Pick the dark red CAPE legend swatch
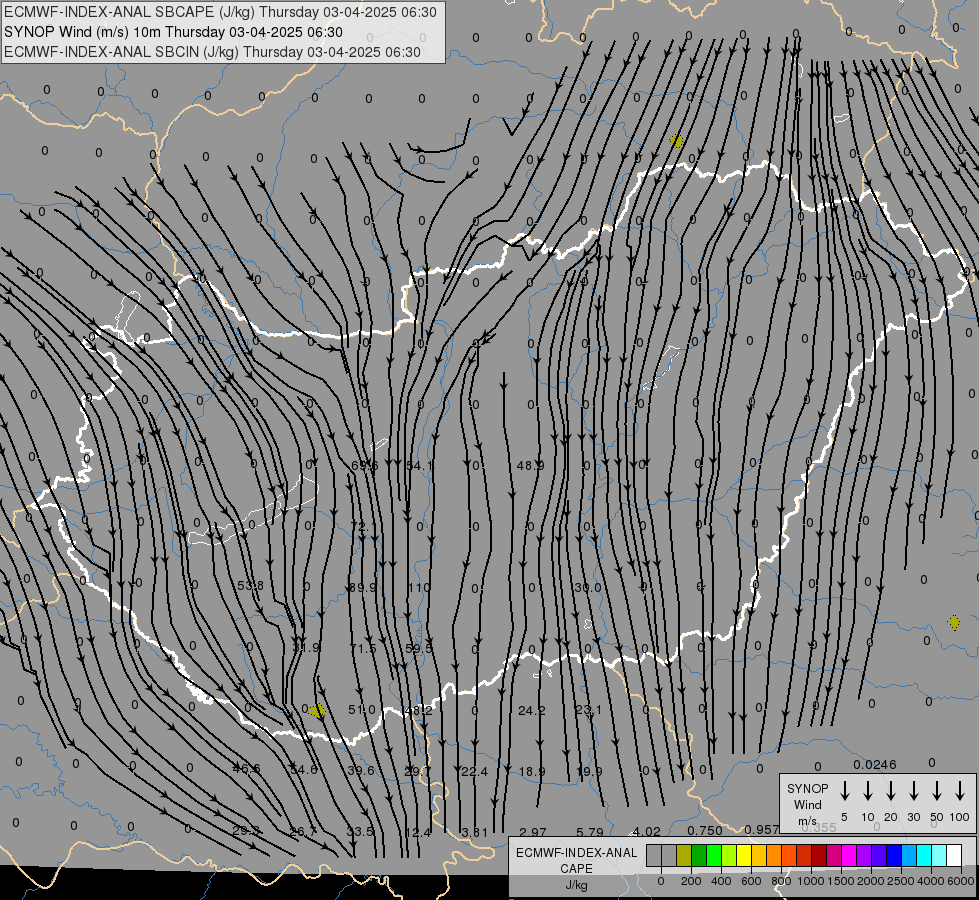This screenshot has height=900, width=979. [819, 856]
